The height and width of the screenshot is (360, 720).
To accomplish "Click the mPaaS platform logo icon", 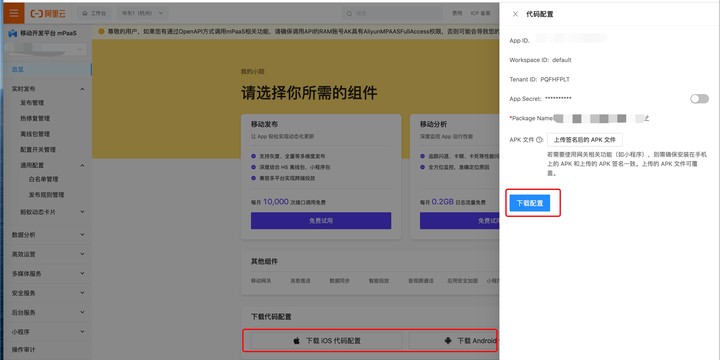I will [13, 33].
